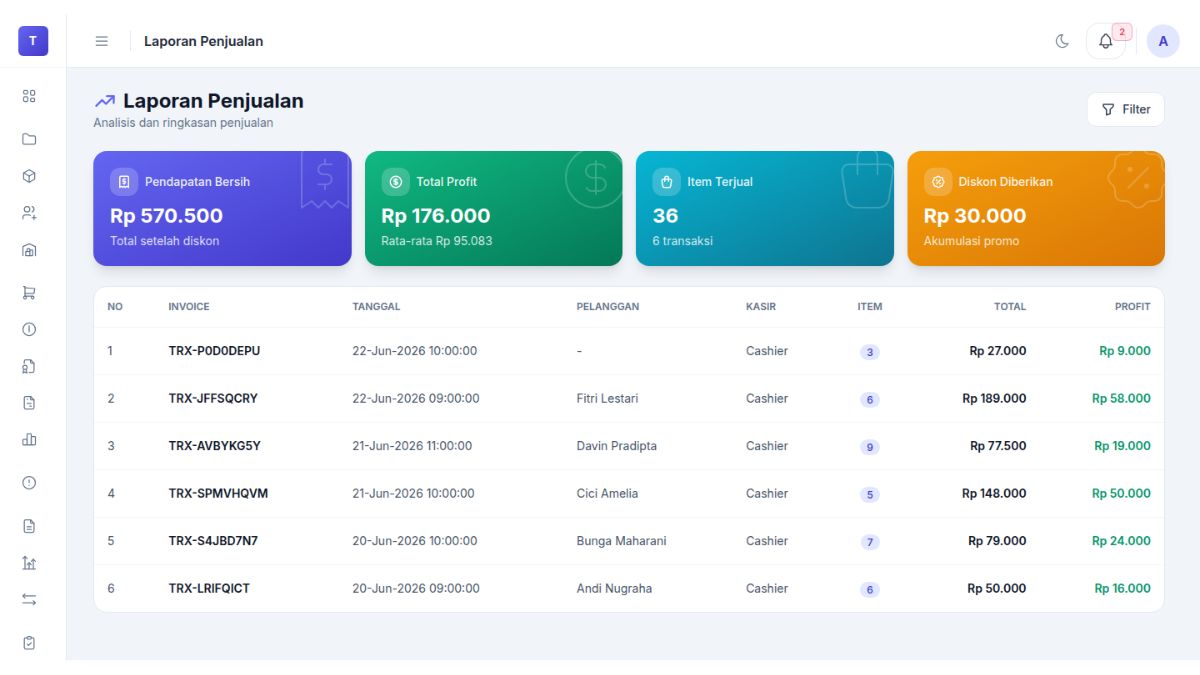Click customer name Davin Pradipta
The image size is (1200, 675).
617,446
